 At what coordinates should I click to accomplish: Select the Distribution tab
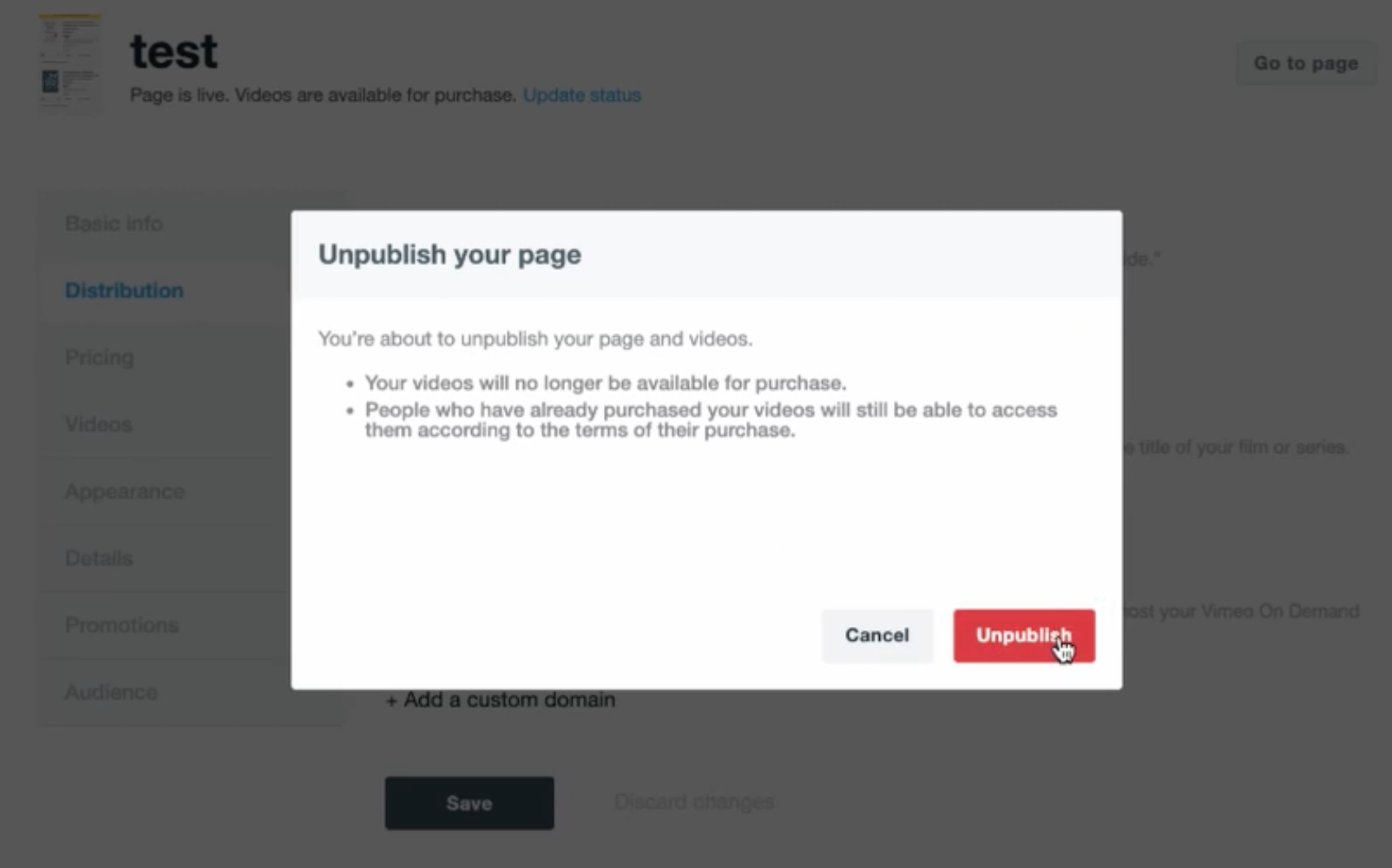click(123, 290)
